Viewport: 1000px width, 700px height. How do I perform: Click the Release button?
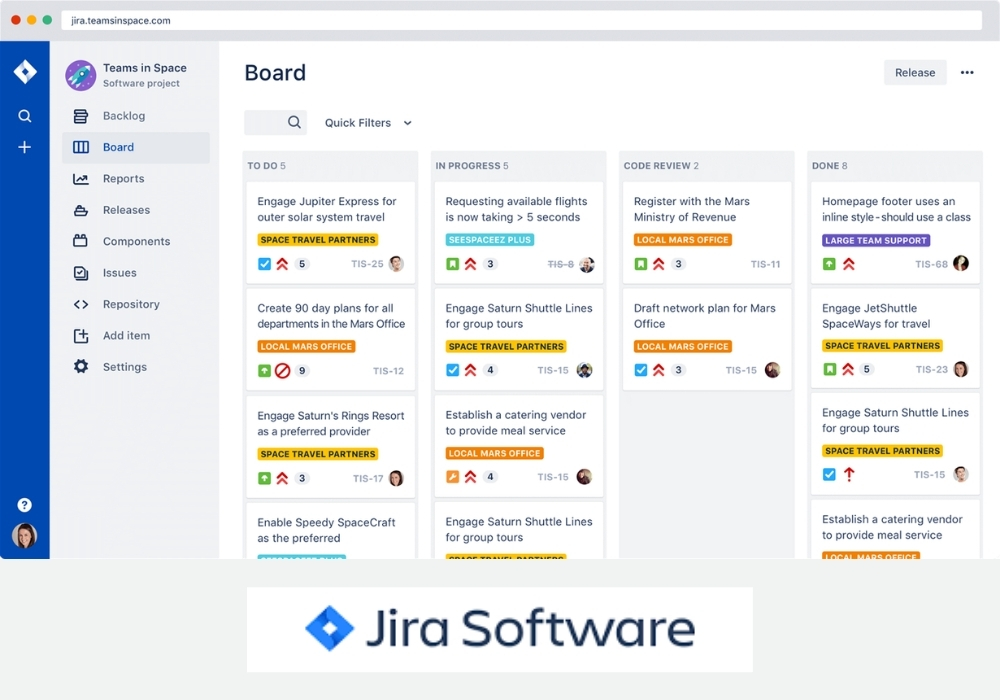(915, 73)
